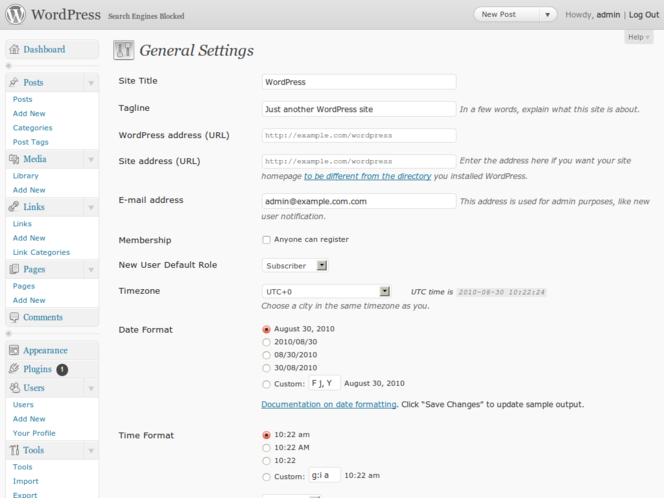The image size is (664, 498).
Task: Click the Links chain icon in sidebar
Action: point(13,207)
